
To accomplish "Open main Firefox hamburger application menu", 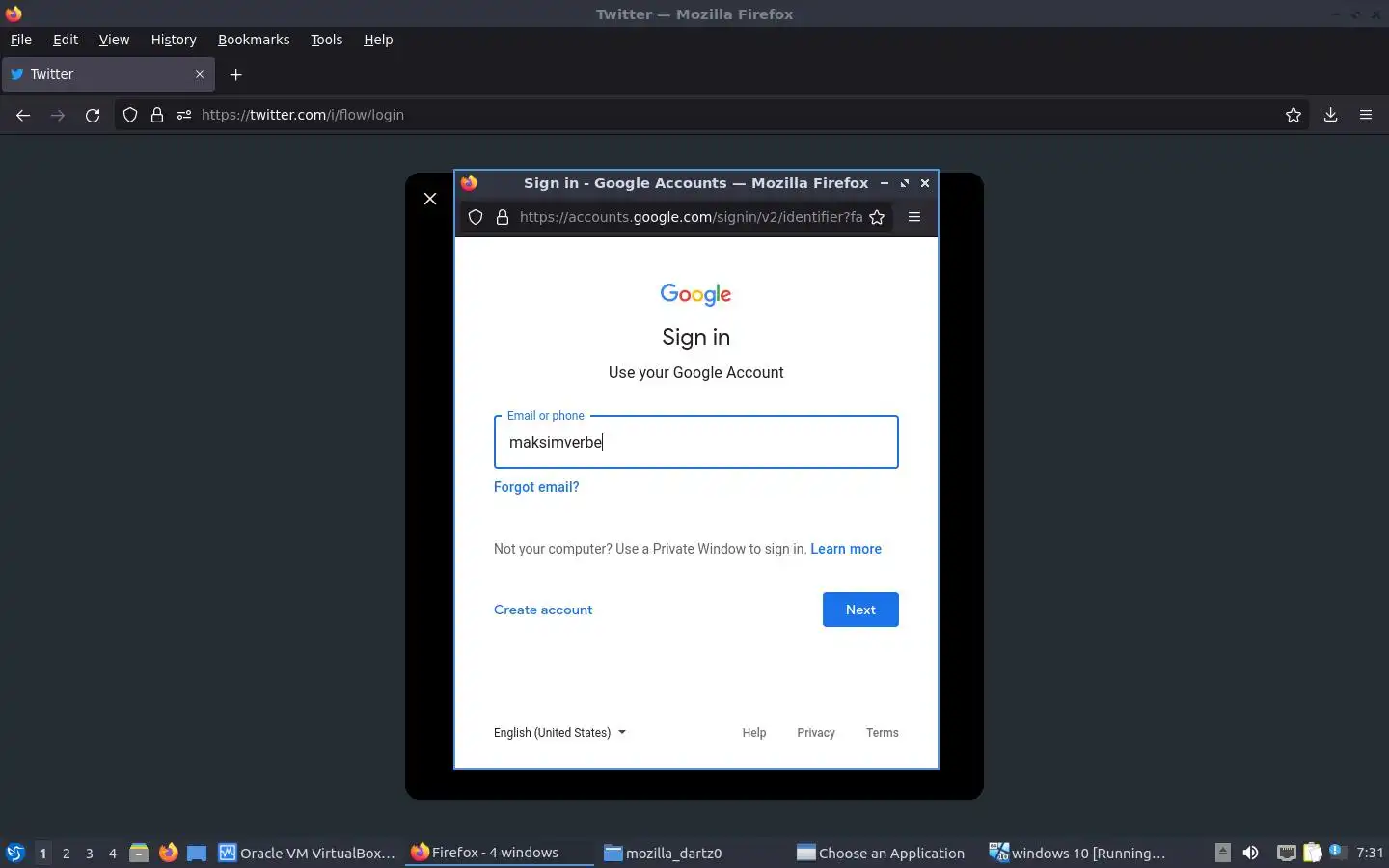I will 1366,115.
